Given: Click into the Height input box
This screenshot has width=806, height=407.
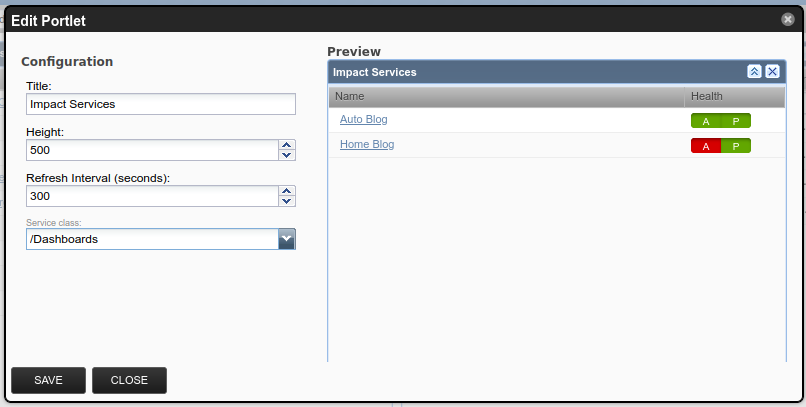Looking at the screenshot, I should [150, 150].
